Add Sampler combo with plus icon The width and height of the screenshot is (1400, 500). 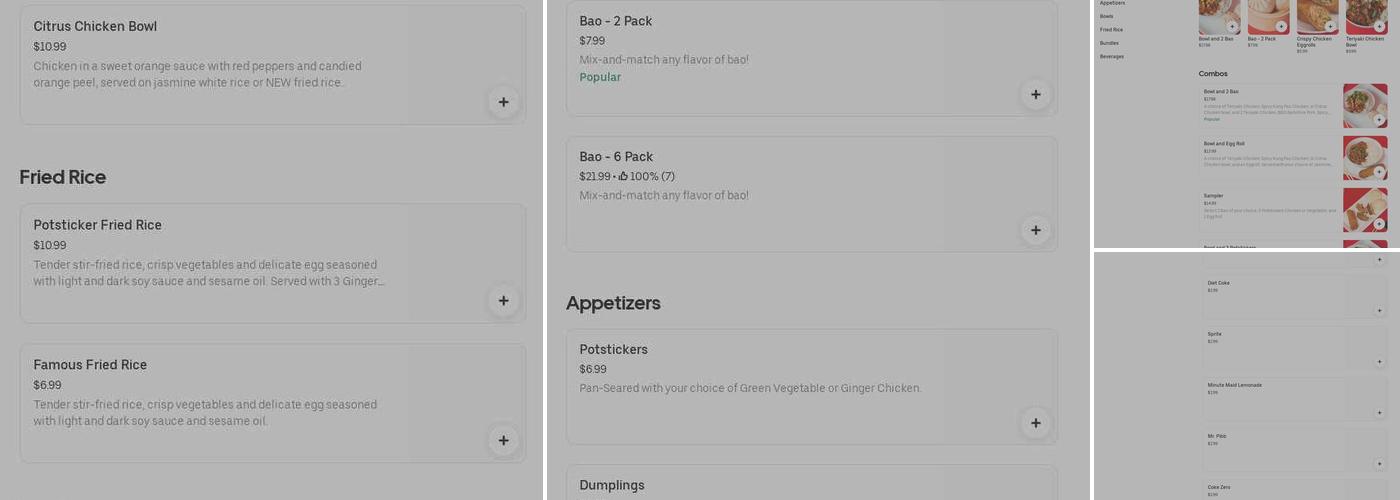1379,224
